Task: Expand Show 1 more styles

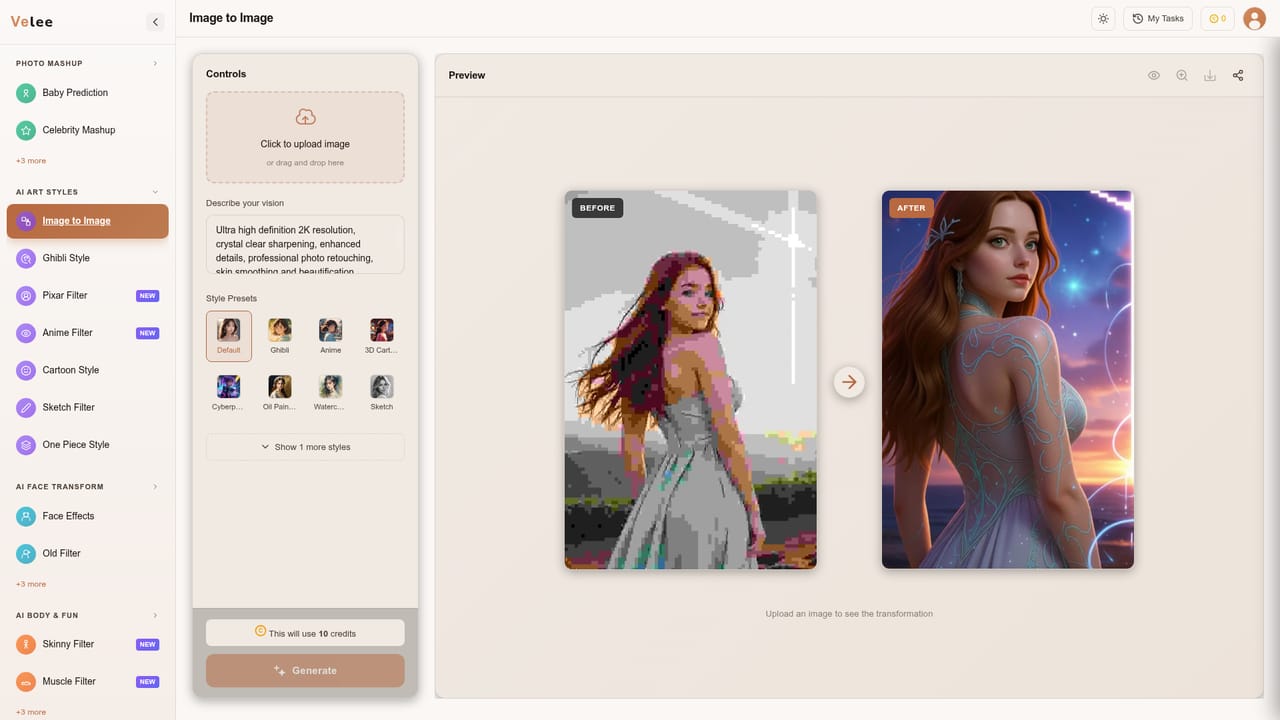Action: click(x=305, y=447)
